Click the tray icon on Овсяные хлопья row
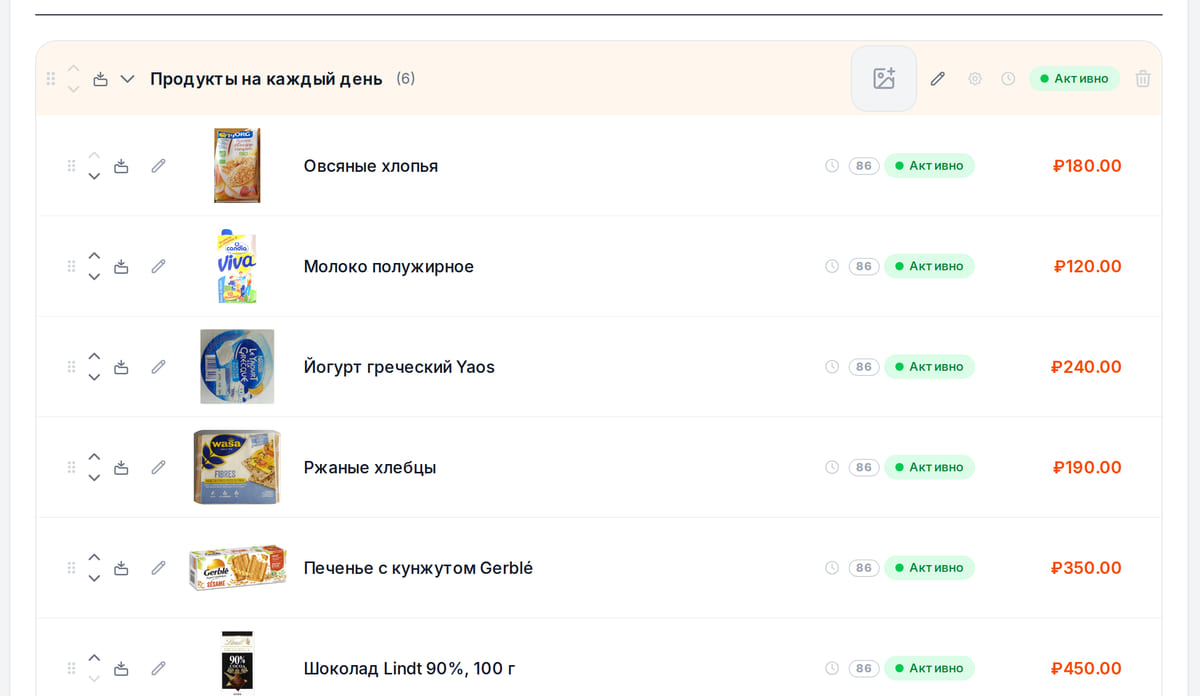 (x=121, y=166)
